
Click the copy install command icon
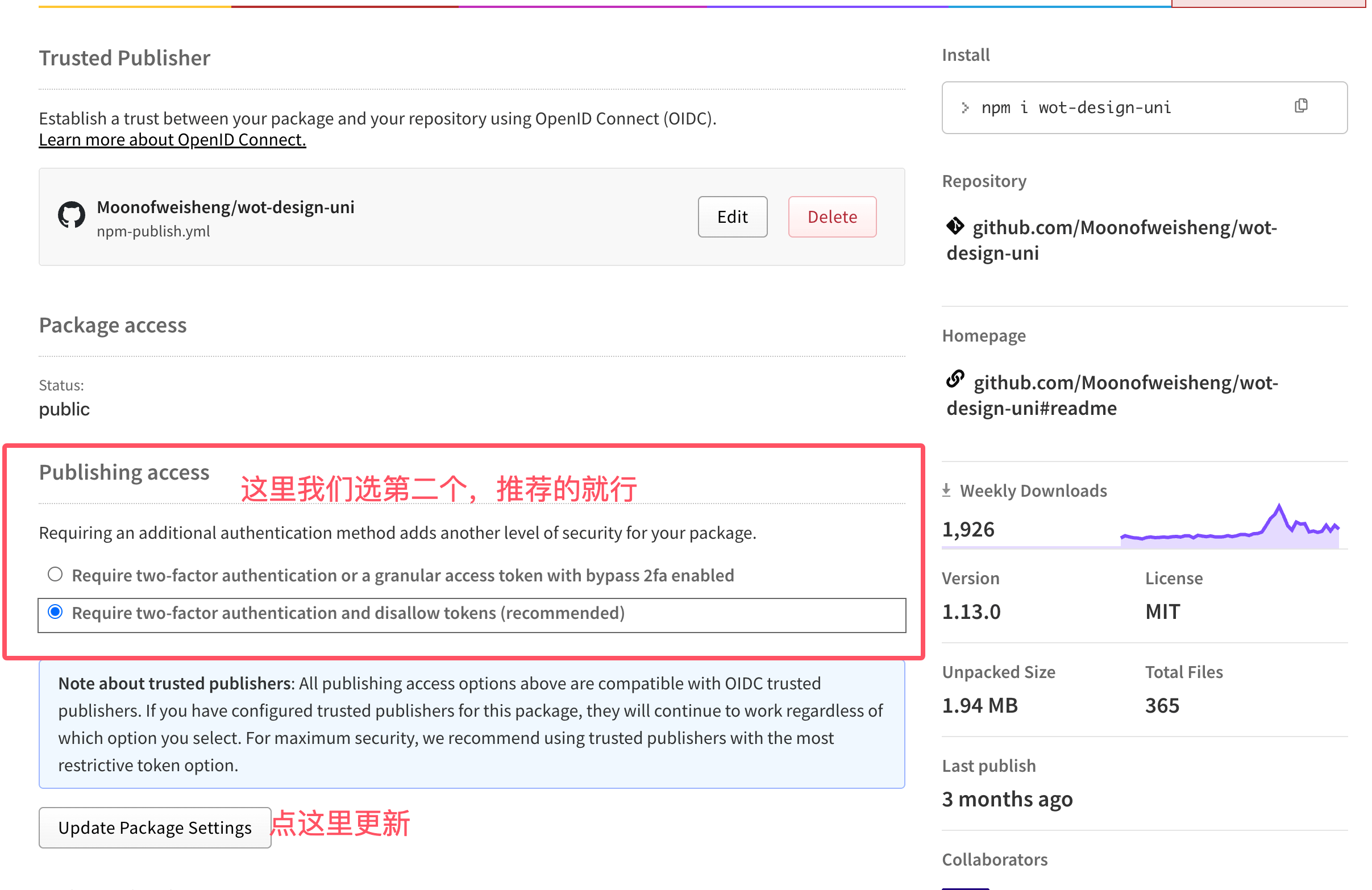pyautogui.click(x=1300, y=106)
